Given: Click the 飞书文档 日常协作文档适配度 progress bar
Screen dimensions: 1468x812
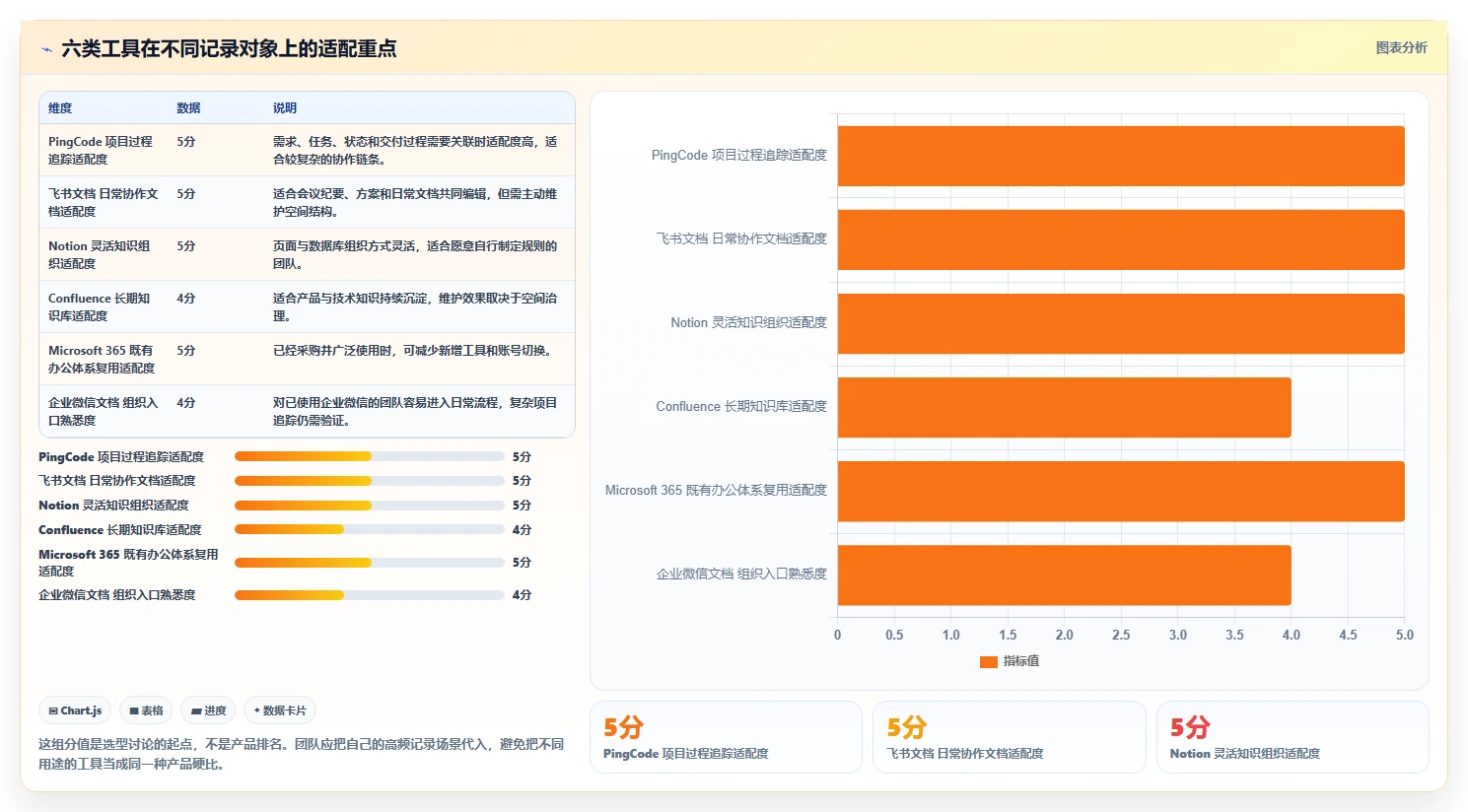Looking at the screenshot, I should [370, 481].
